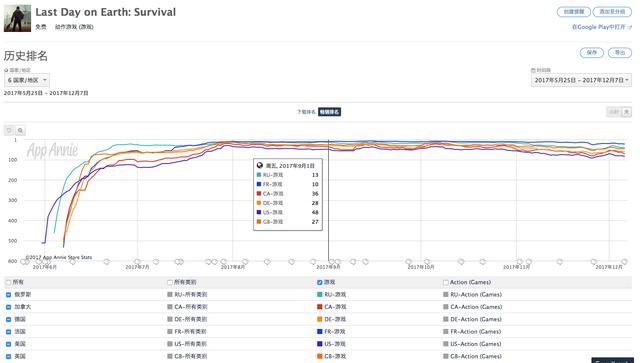Image resolution: width=640 pixels, height=363 pixels.
Task: Toggle the blue 俄罗斯 row icon
Action: point(8,294)
